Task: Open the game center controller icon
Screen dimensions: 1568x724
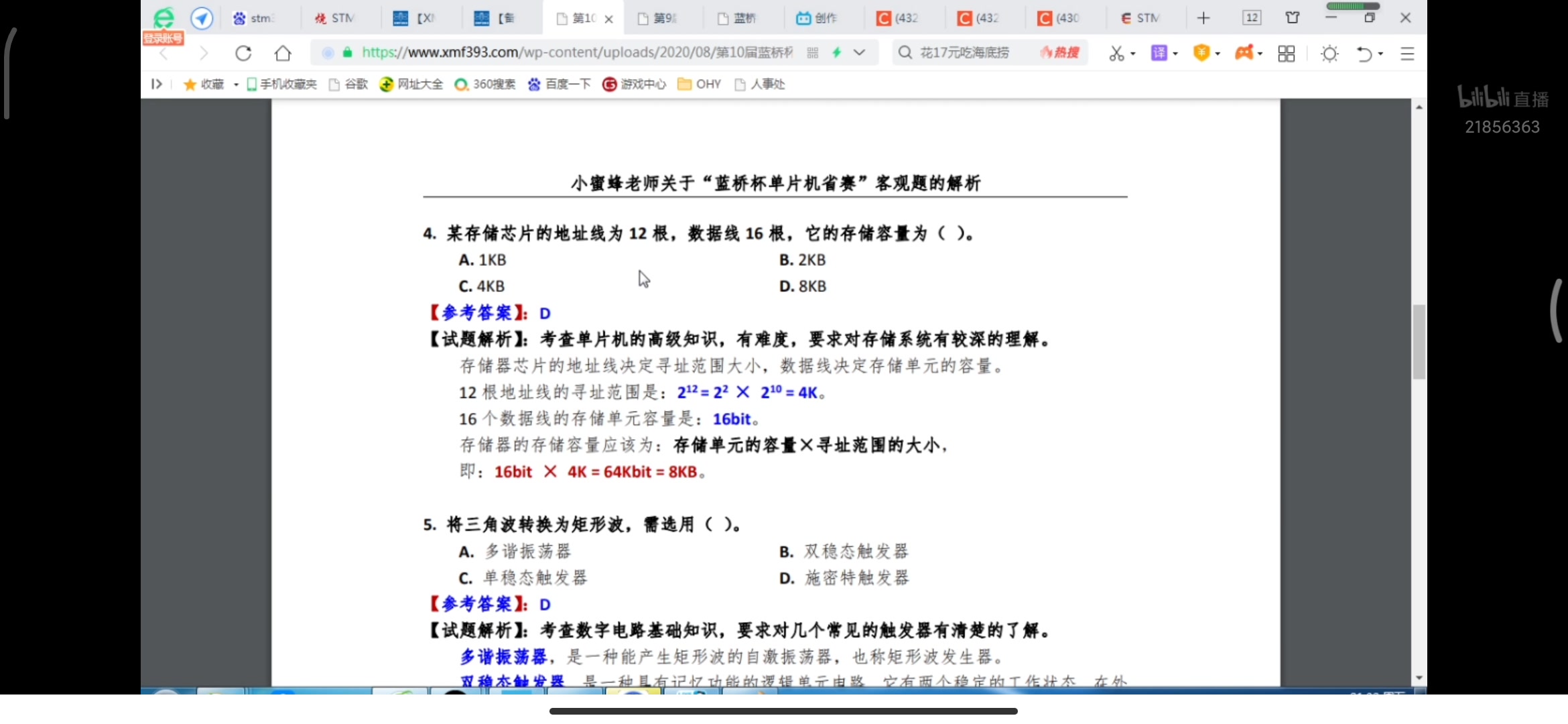Action: 1245,53
